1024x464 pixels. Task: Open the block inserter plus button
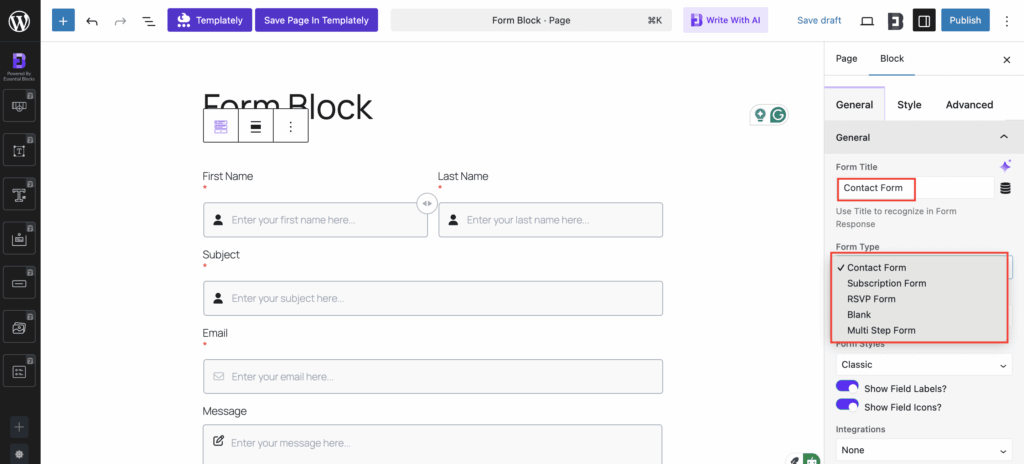pyautogui.click(x=63, y=20)
